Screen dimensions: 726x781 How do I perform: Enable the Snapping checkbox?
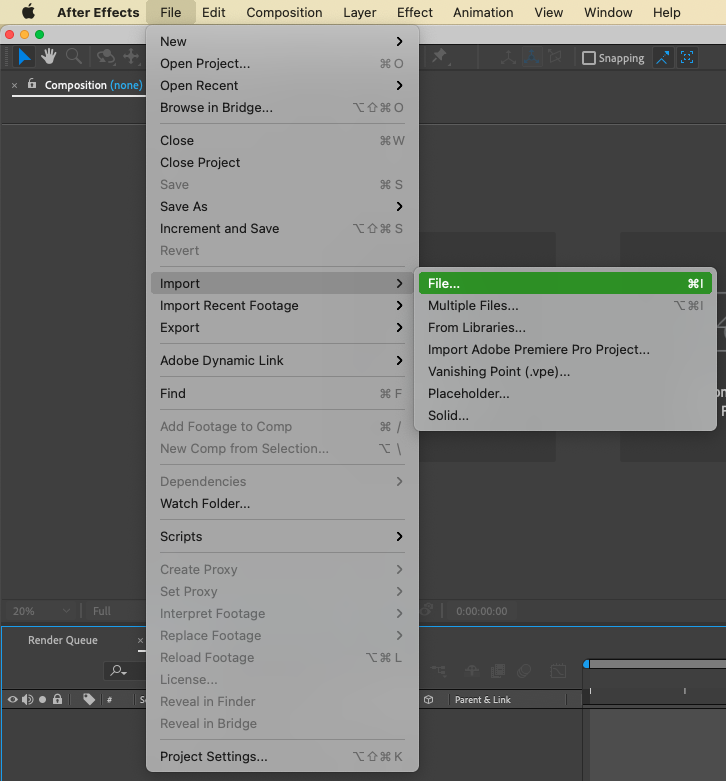click(589, 58)
